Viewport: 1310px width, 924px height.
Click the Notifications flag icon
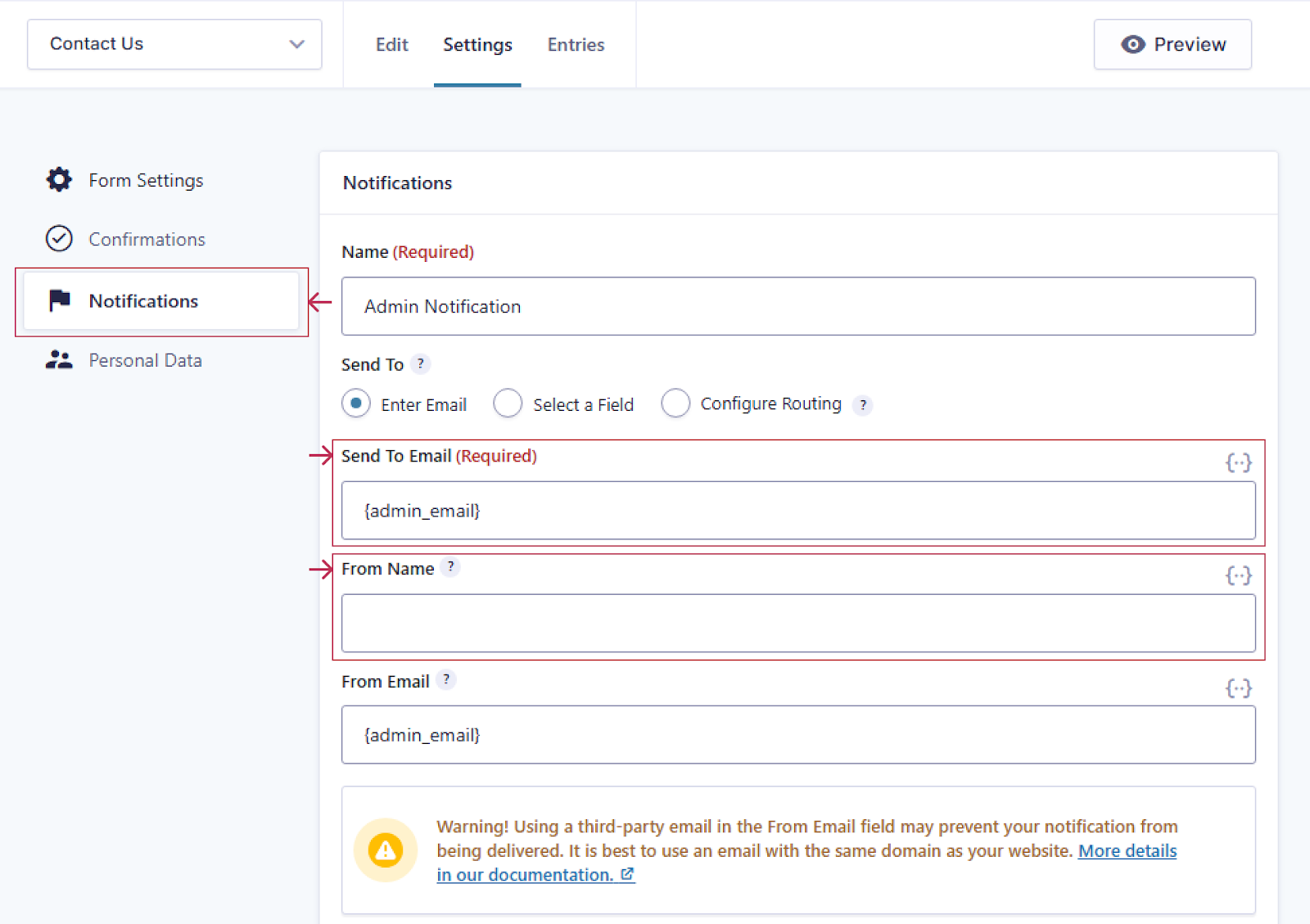[x=59, y=300]
